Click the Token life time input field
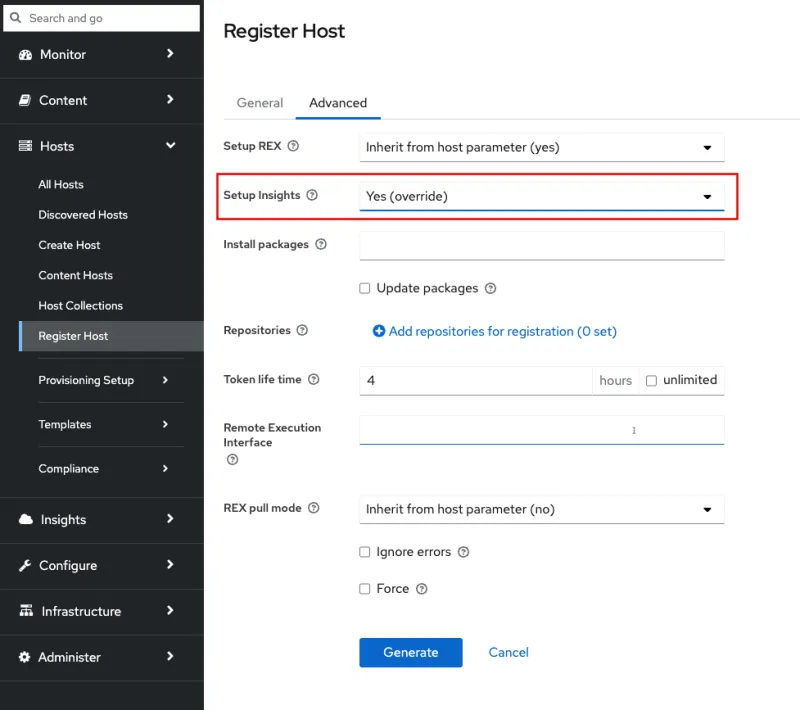This screenshot has height=710, width=800. coord(470,380)
